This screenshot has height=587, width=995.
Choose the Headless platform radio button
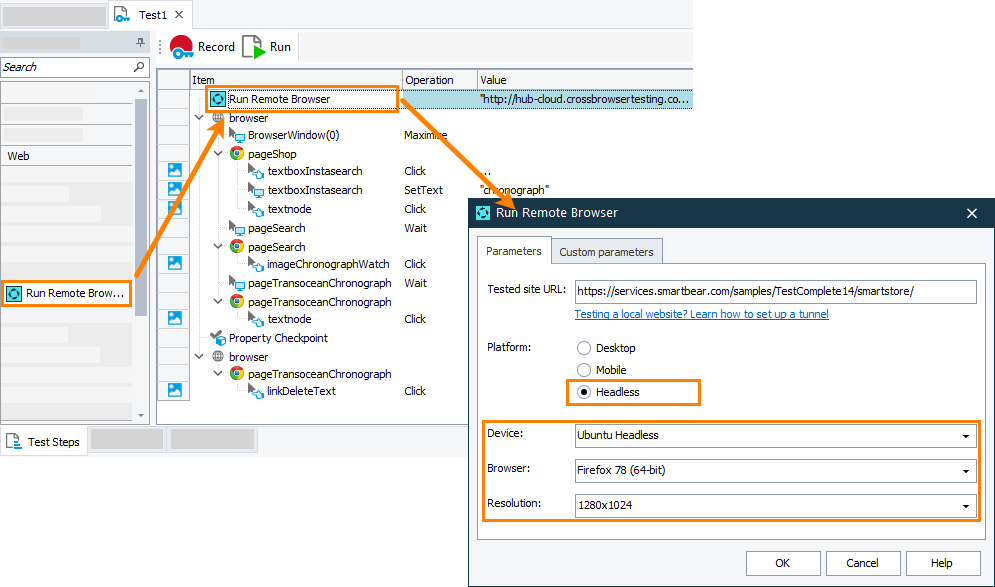583,392
